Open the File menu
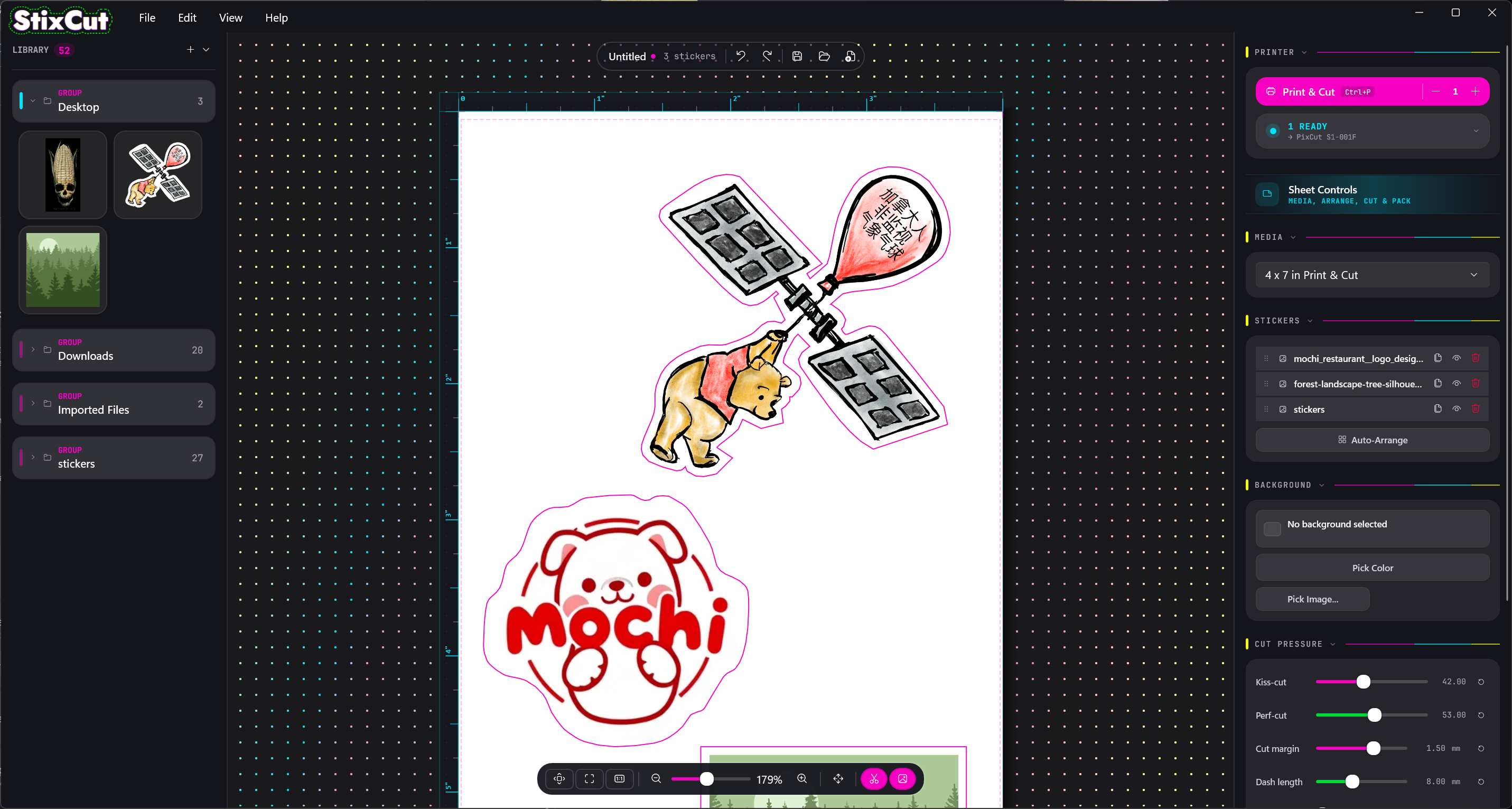Image resolution: width=1512 pixels, height=809 pixels. 147,17
